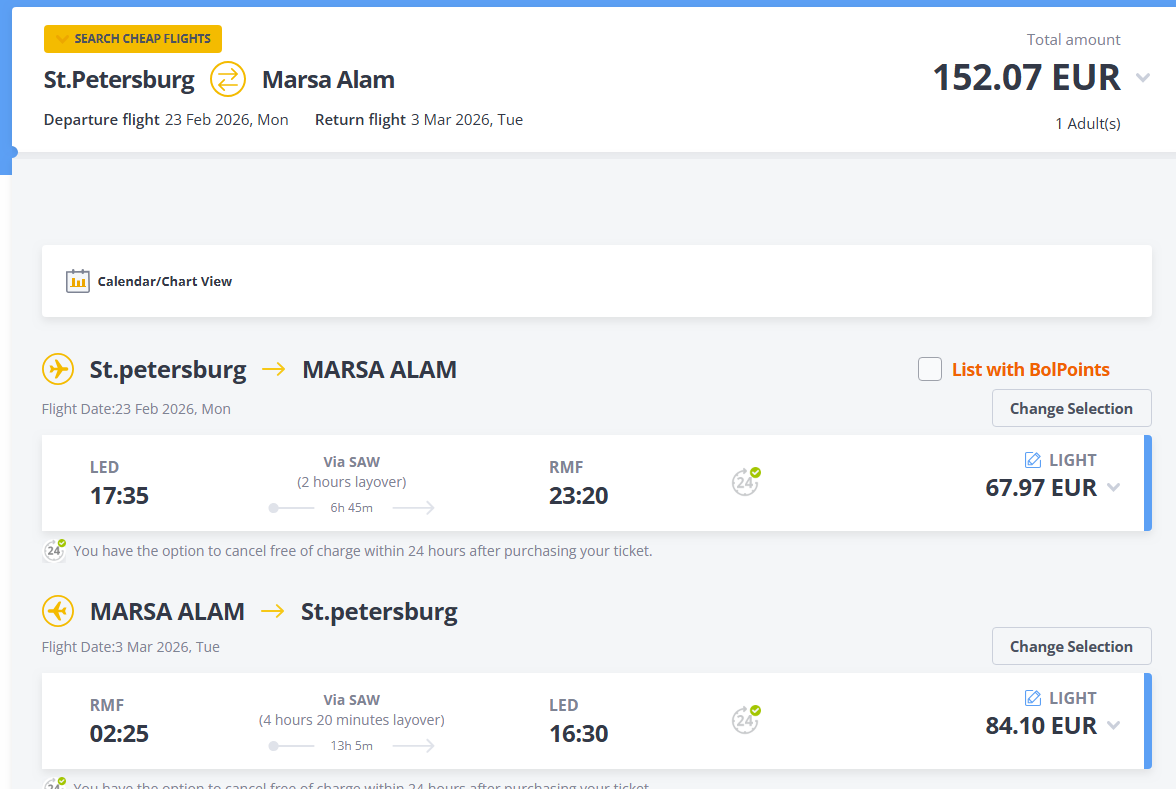This screenshot has width=1176, height=789.
Task: Expand the total amount 152.07 EUR chevron
Action: click(1143, 78)
